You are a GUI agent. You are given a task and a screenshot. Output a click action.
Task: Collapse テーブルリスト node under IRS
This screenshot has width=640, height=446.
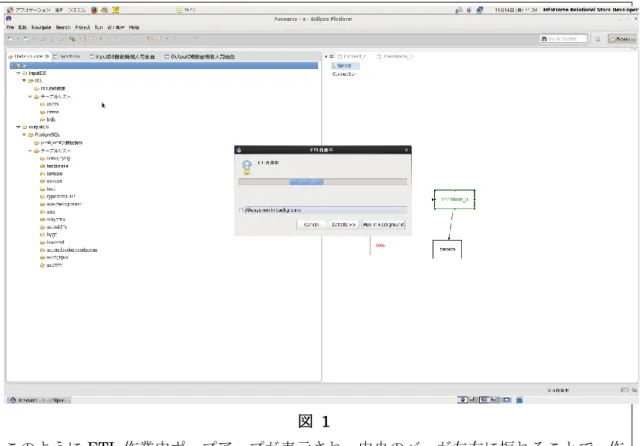click(x=30, y=97)
